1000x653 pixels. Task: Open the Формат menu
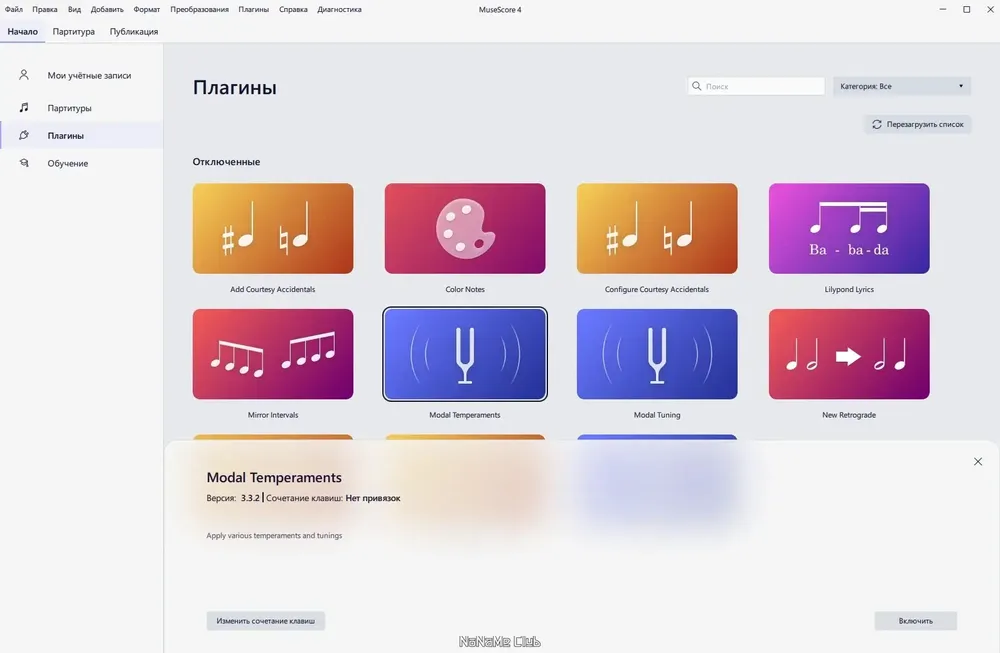pyautogui.click(x=147, y=10)
